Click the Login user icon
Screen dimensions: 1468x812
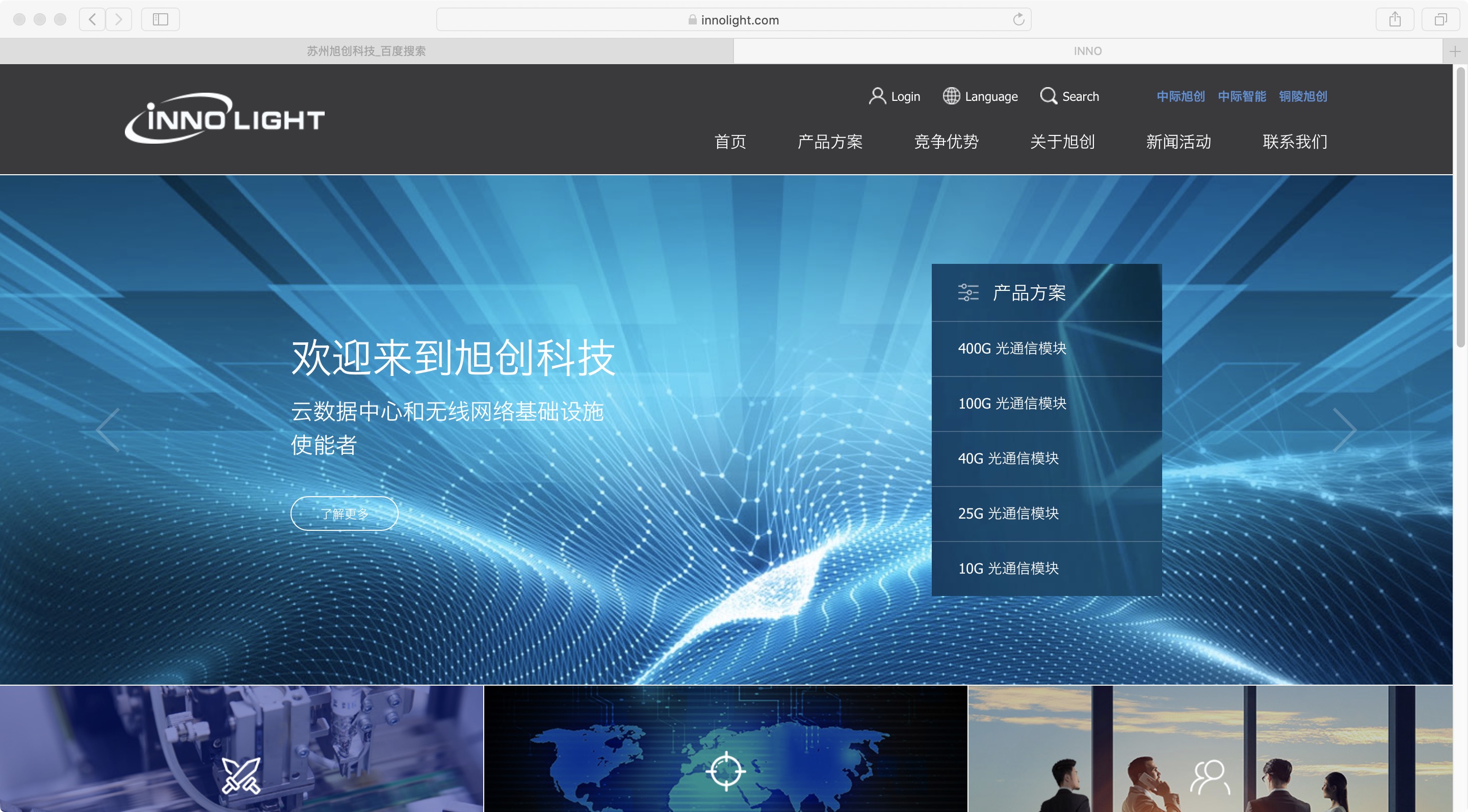click(877, 96)
